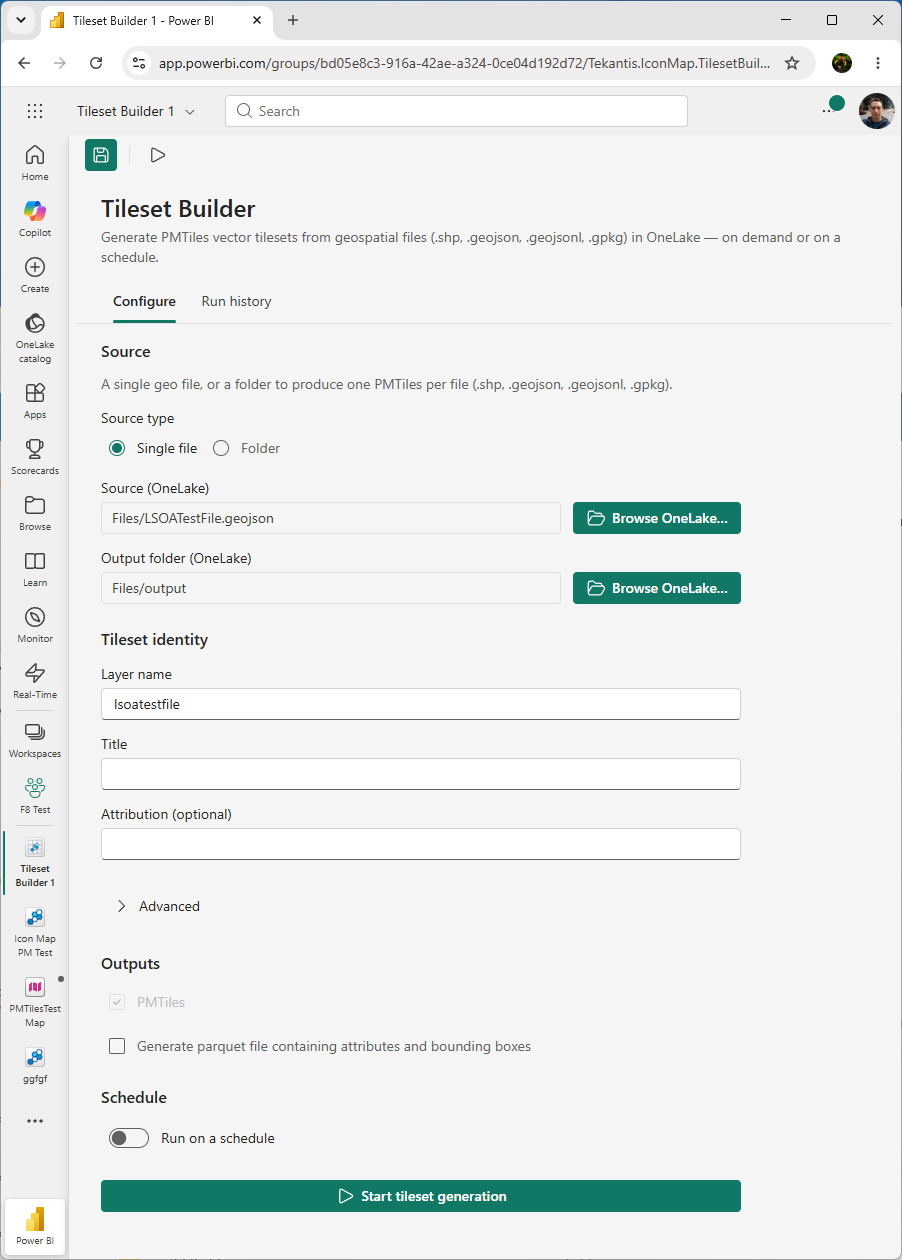
Task: Open the F8 Test workspace
Action: (x=35, y=796)
